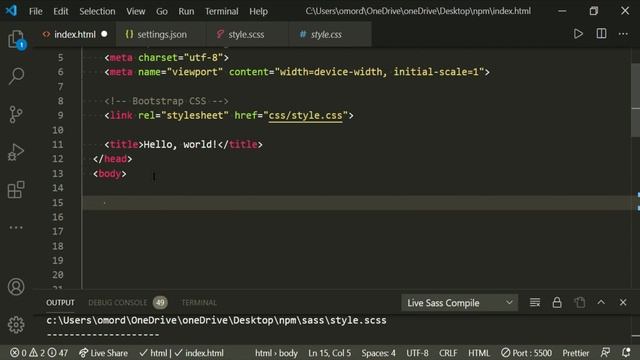This screenshot has width=640, height=360.
Task: Select Live Sass Compile output channel dropdown
Action: pyautogui.click(x=460, y=303)
